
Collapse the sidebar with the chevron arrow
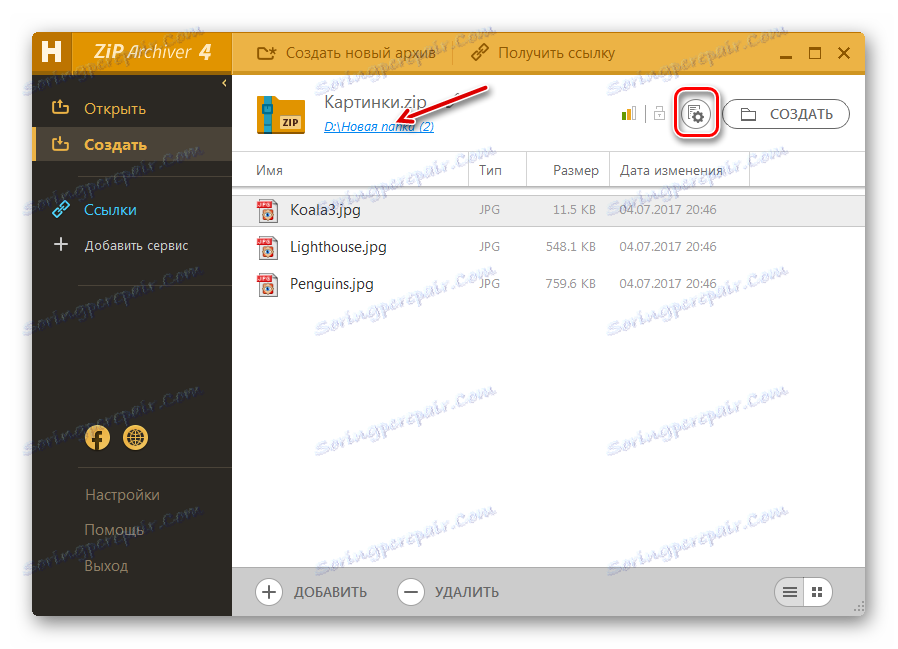[x=224, y=83]
